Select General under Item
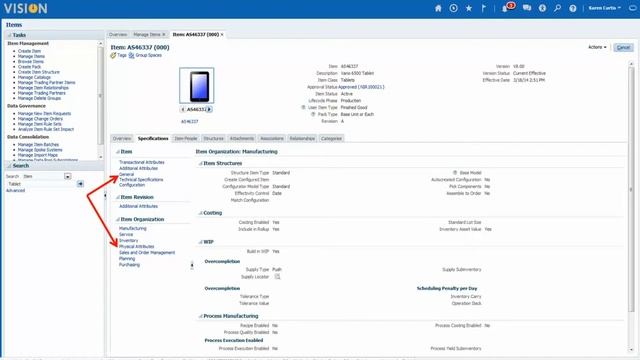Screen dimensions: 640x360 [x=127, y=174]
